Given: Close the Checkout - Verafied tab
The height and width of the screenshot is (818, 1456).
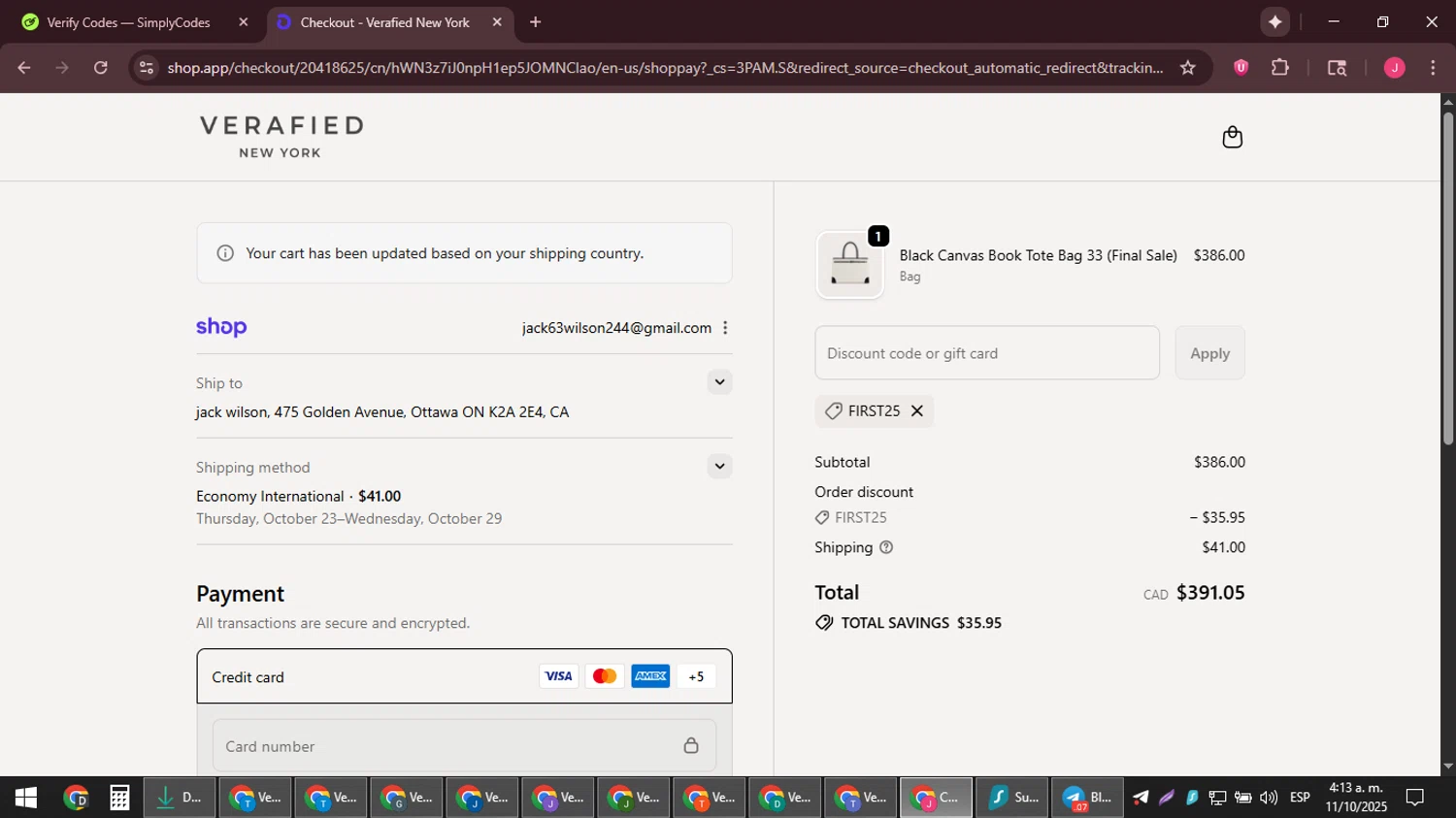Looking at the screenshot, I should [x=497, y=22].
